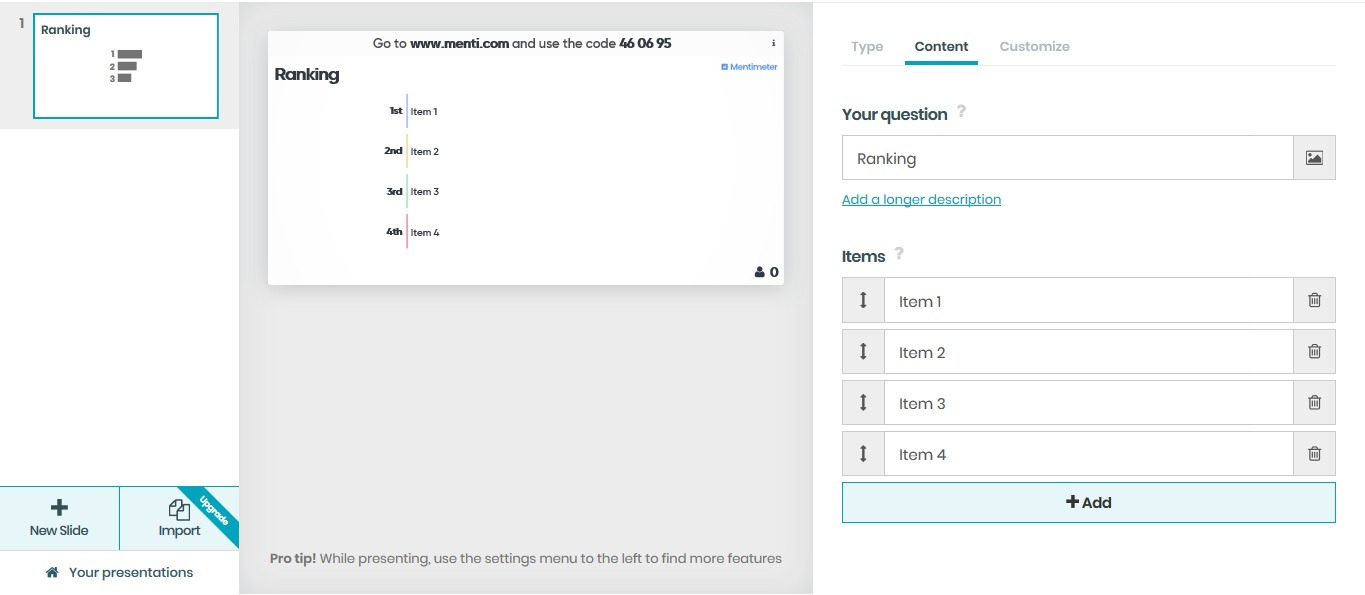The image size is (1365, 595).
Task: Create a New Slide
Action: coord(59,518)
